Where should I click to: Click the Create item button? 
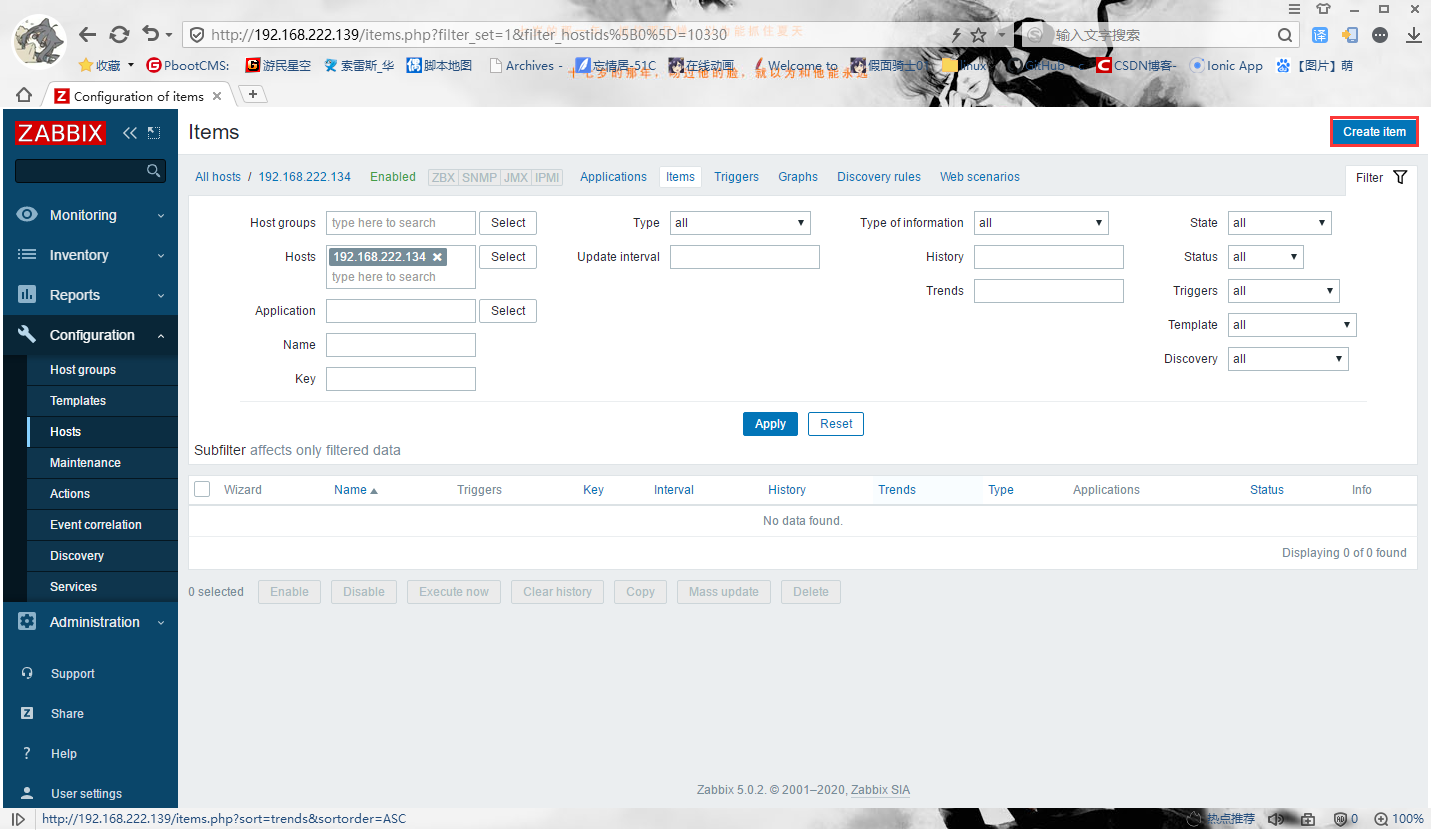click(x=1374, y=132)
